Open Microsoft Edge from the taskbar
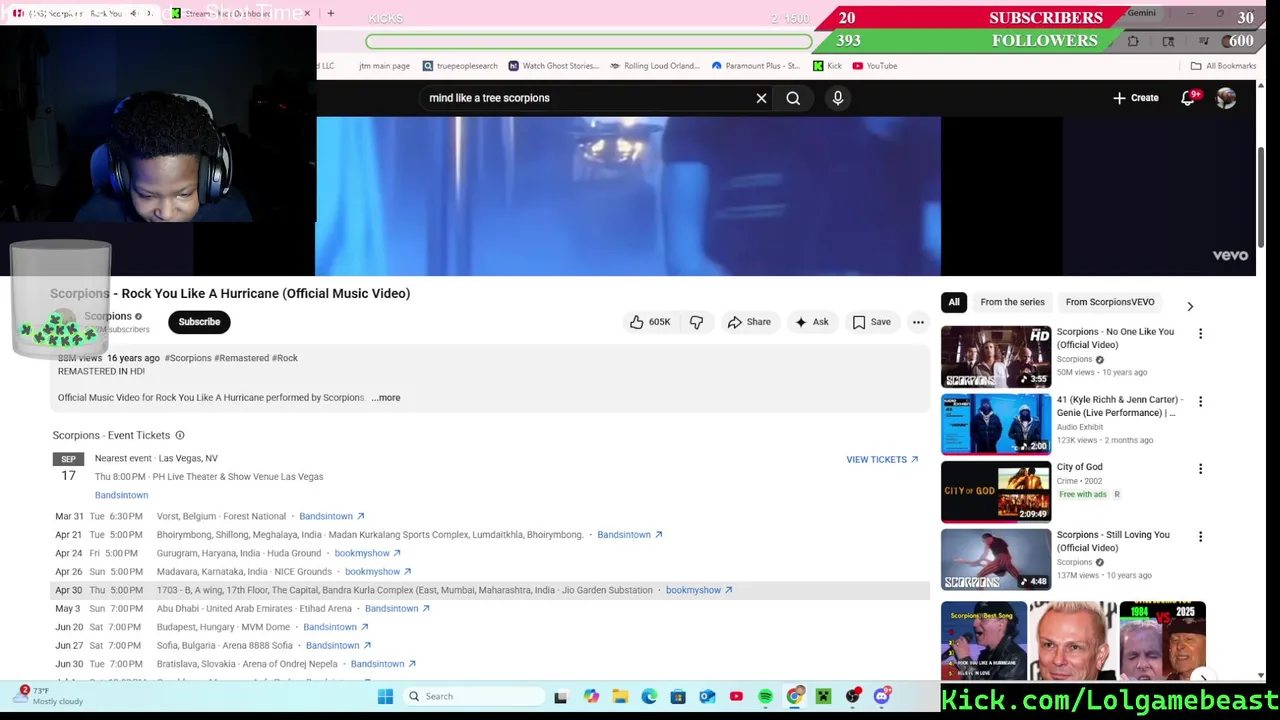The width and height of the screenshot is (1280, 720). click(649, 696)
